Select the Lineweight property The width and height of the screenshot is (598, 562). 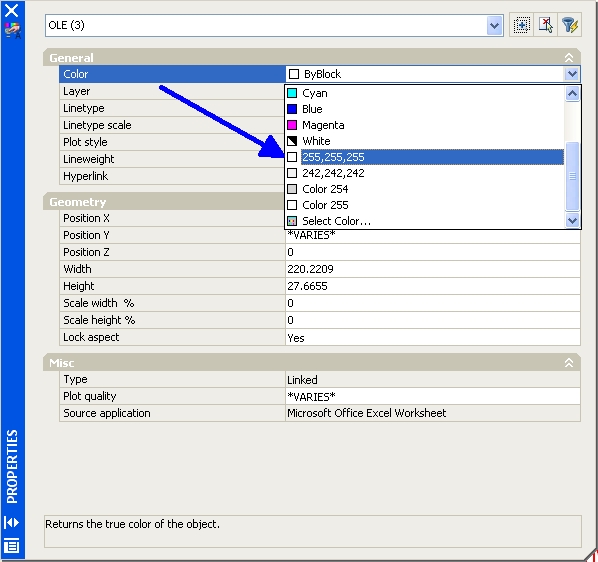172,159
